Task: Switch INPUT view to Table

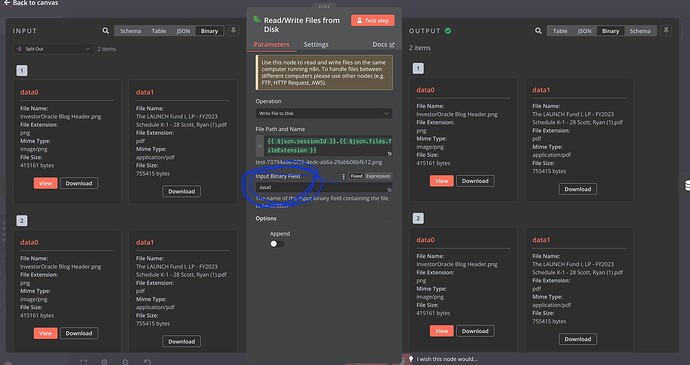Action: (x=159, y=31)
